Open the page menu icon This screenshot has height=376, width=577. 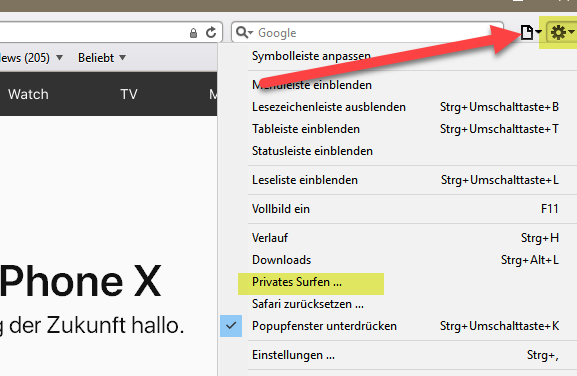527,32
